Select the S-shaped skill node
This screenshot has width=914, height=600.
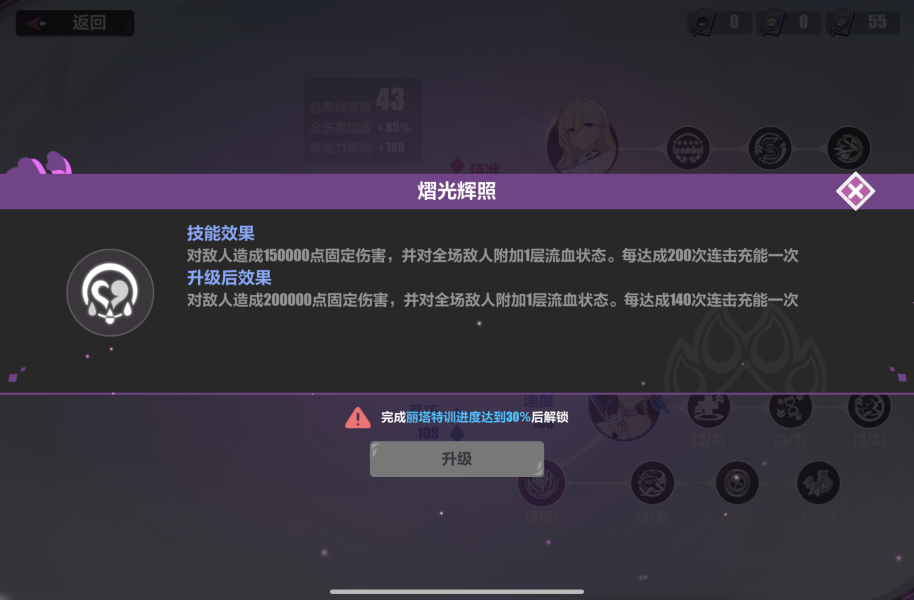(770, 149)
